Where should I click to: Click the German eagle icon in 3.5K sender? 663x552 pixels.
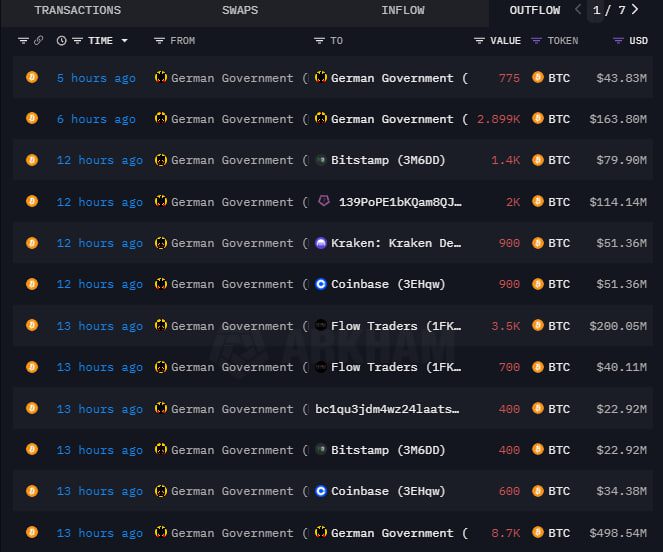tap(161, 325)
